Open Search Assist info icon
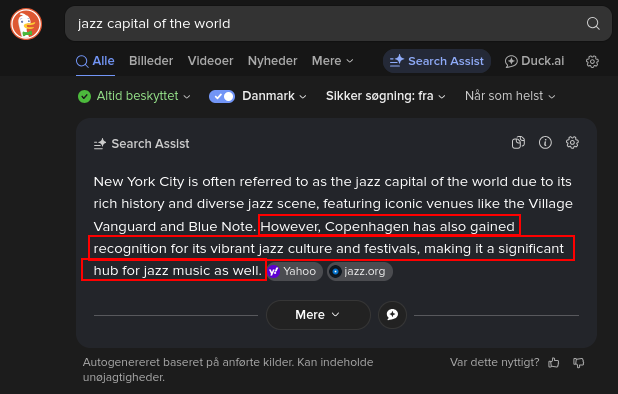 545,143
